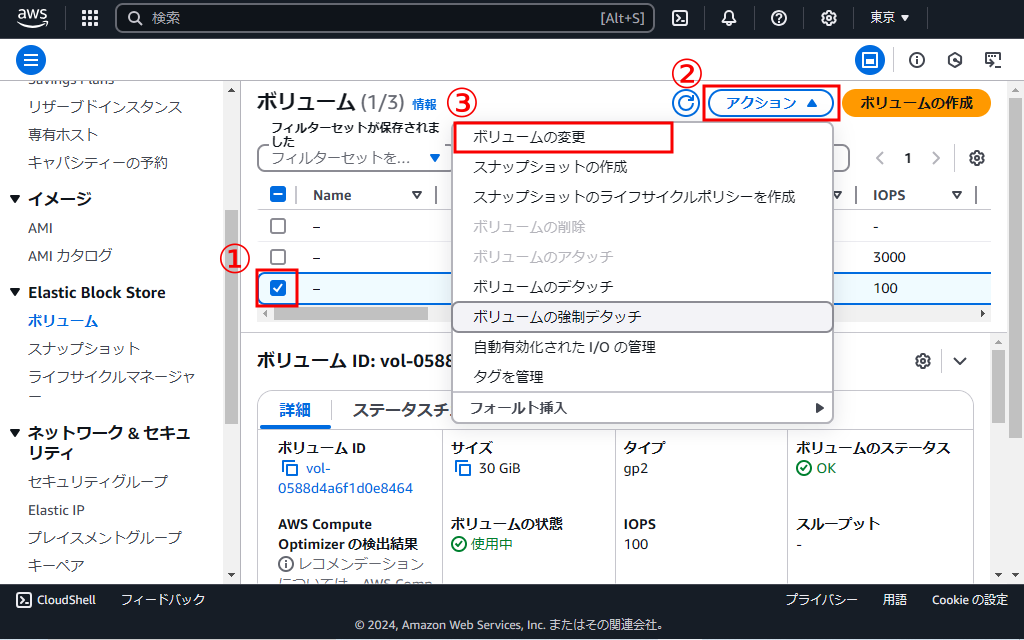Click the AWS logo home icon
This screenshot has height=640, width=1024.
pyautogui.click(x=32, y=18)
